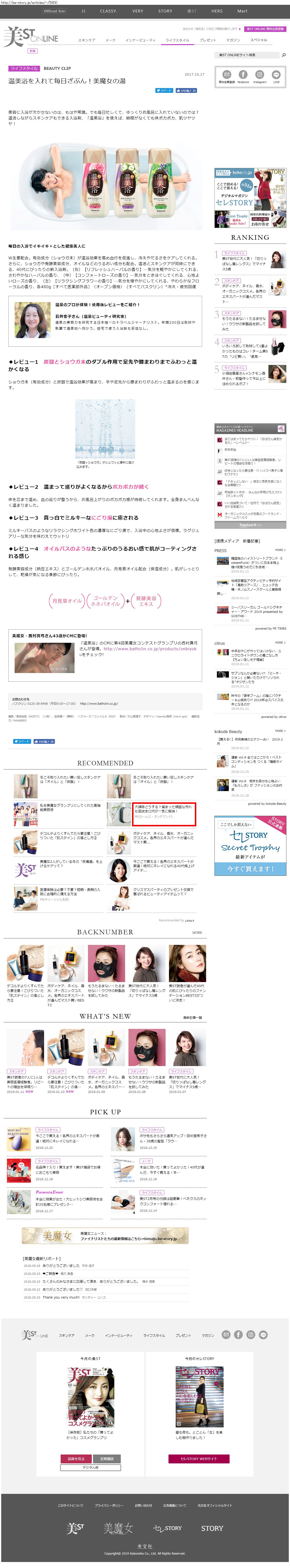Click the footer mail icon
The image size is (290, 1568).
(x=226, y=1335)
